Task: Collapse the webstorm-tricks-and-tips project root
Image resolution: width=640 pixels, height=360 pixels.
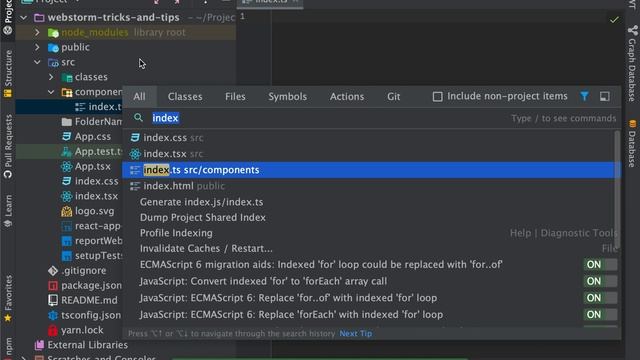Action: point(24,18)
